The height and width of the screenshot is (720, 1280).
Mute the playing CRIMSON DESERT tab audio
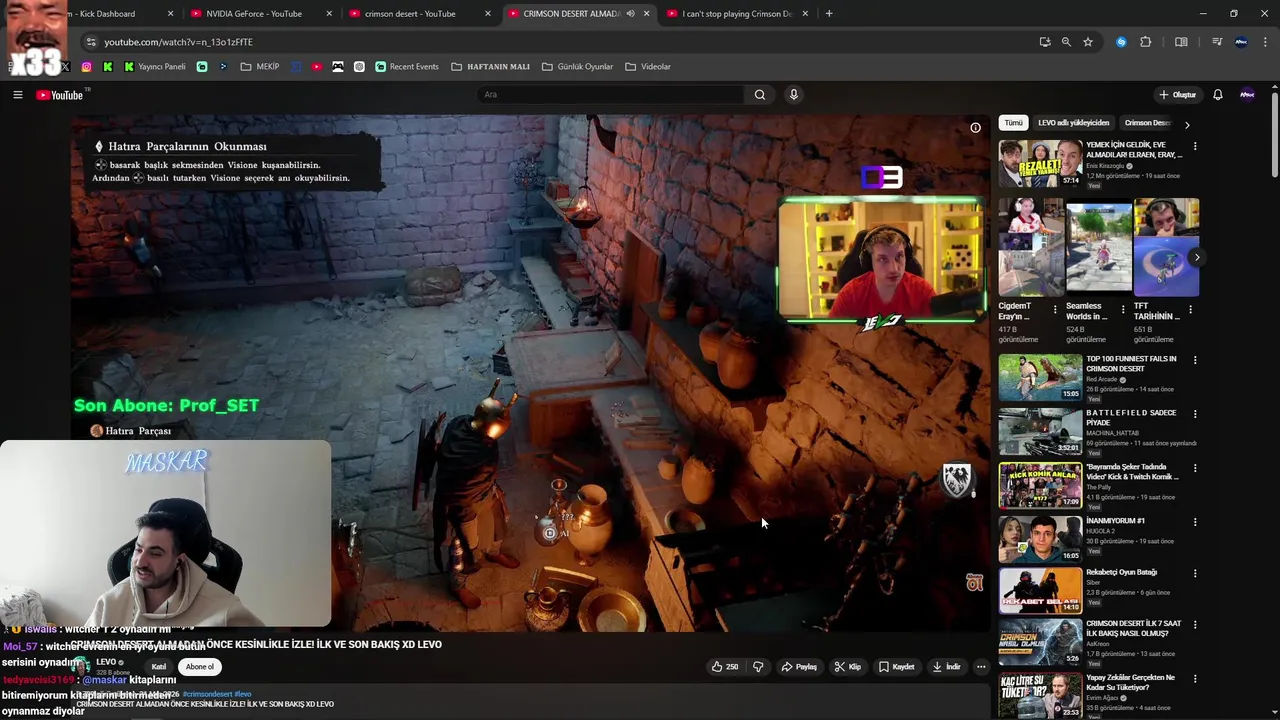630,14
